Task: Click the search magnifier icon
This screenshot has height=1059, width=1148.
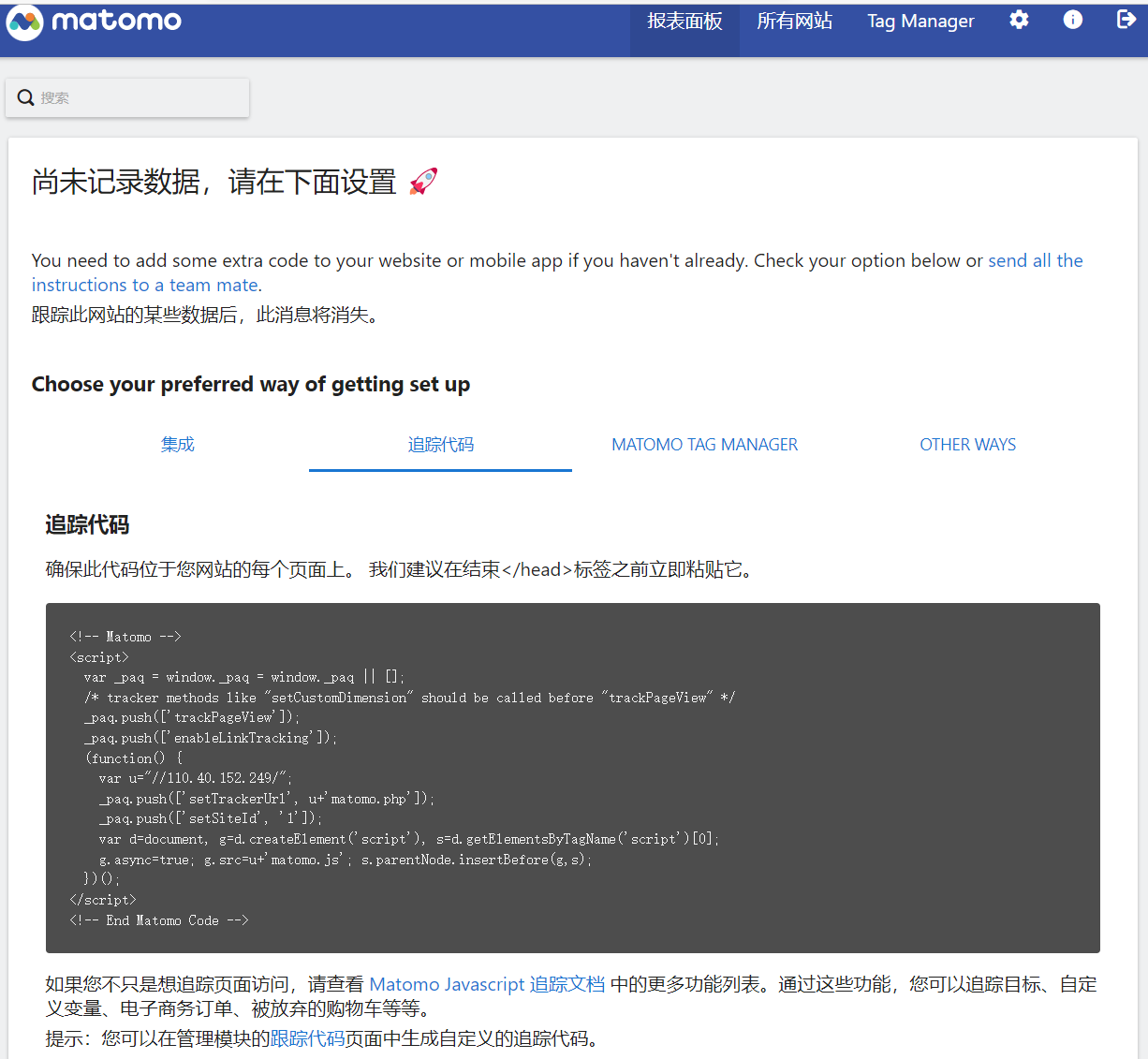Action: (x=26, y=97)
